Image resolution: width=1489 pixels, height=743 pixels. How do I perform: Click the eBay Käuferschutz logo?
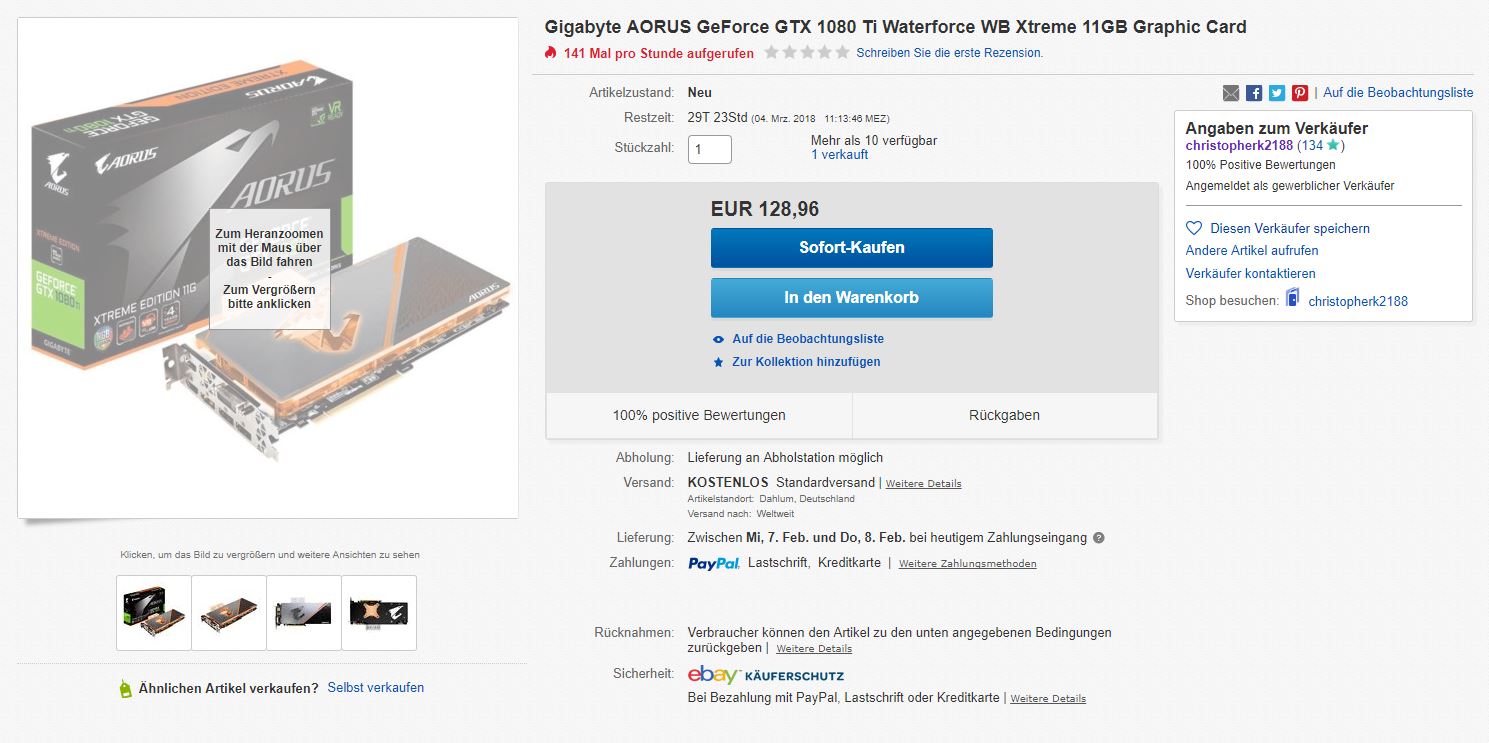click(x=766, y=675)
